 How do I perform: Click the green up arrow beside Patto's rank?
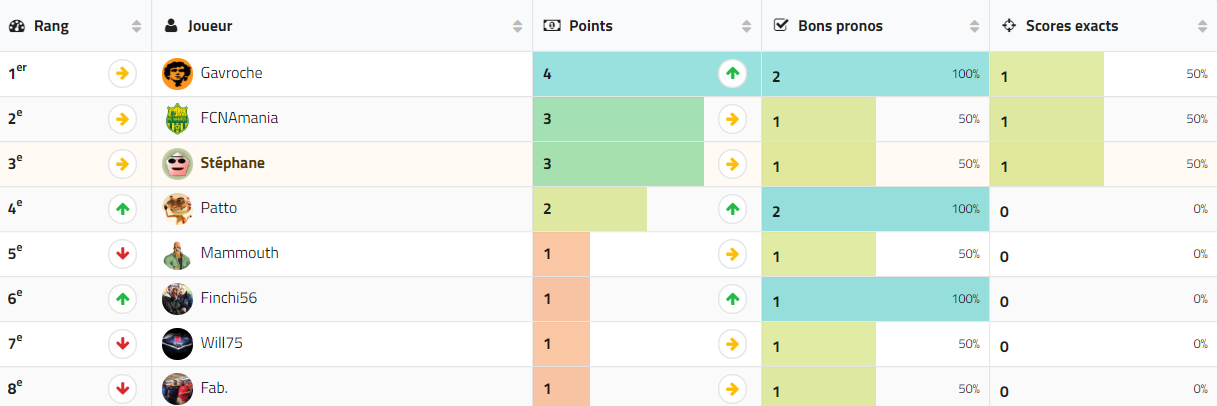122,209
